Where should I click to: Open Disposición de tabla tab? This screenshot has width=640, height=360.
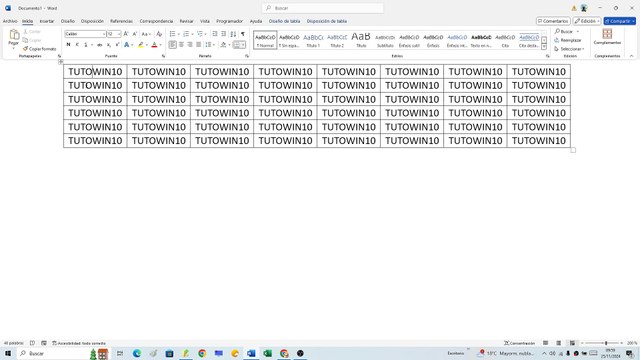[327, 21]
